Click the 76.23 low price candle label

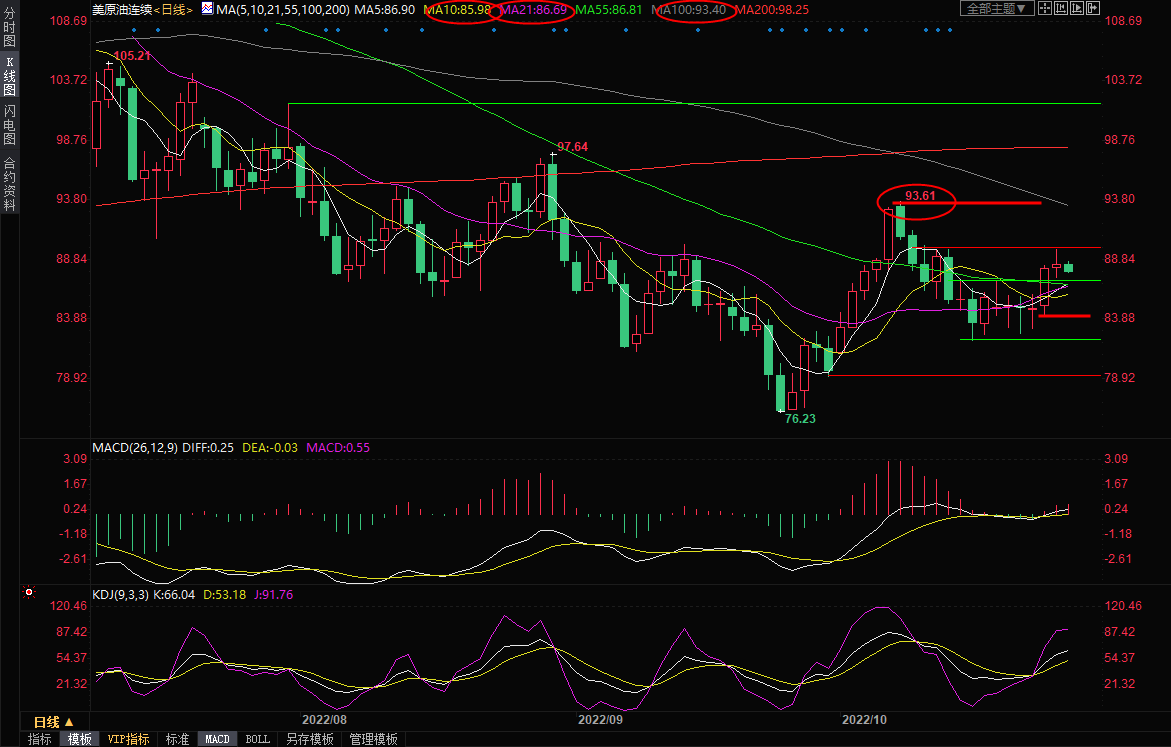(x=799, y=419)
